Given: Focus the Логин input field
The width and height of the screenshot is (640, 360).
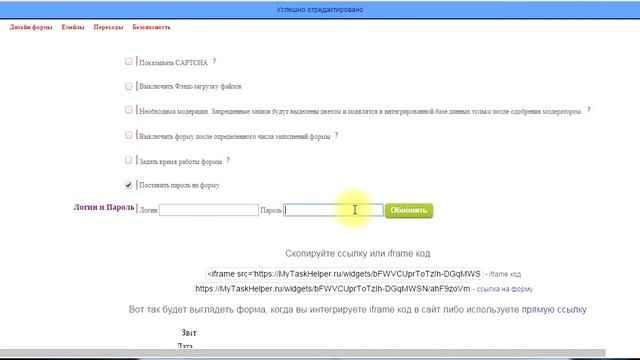Looking at the screenshot, I should (209, 210).
